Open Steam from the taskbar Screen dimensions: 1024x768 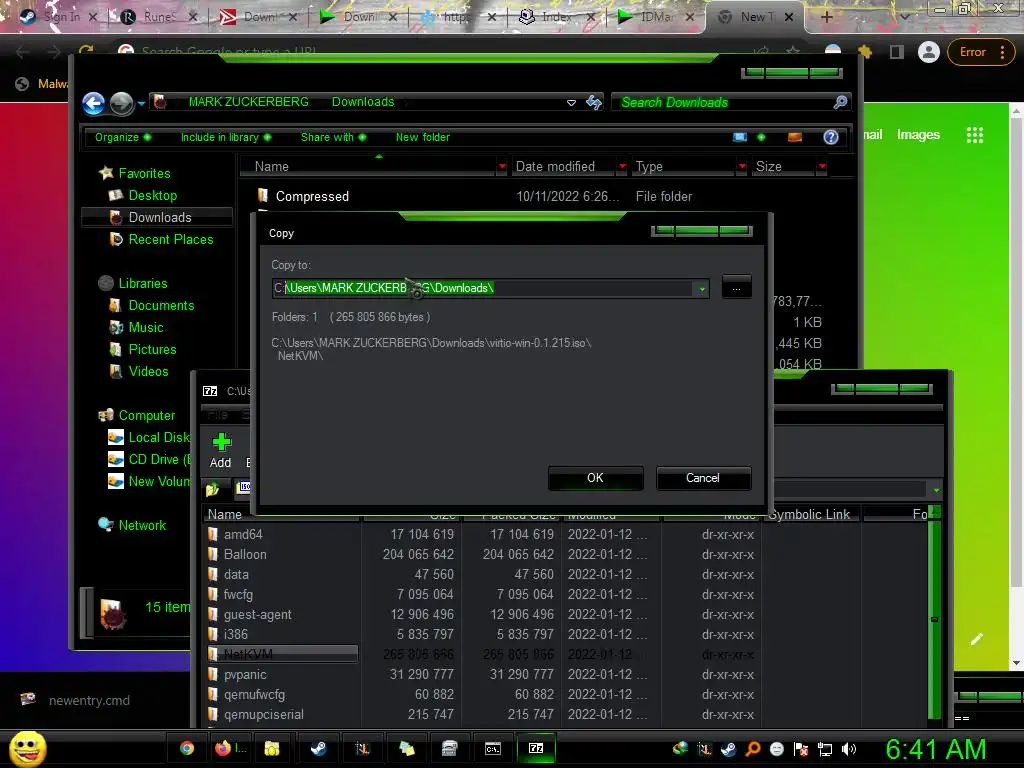coord(318,748)
